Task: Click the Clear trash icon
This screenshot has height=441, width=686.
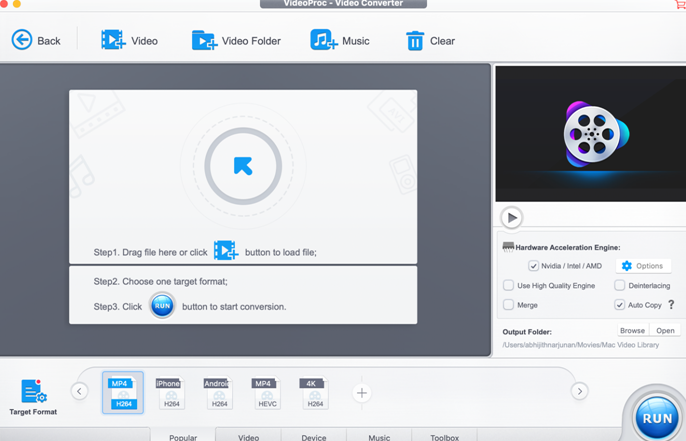Action: [414, 40]
